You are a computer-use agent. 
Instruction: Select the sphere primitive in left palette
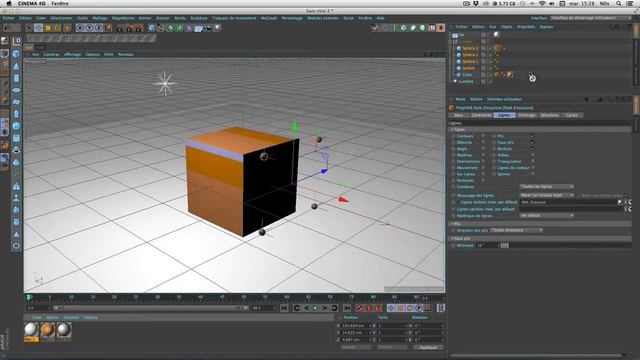click(16, 126)
